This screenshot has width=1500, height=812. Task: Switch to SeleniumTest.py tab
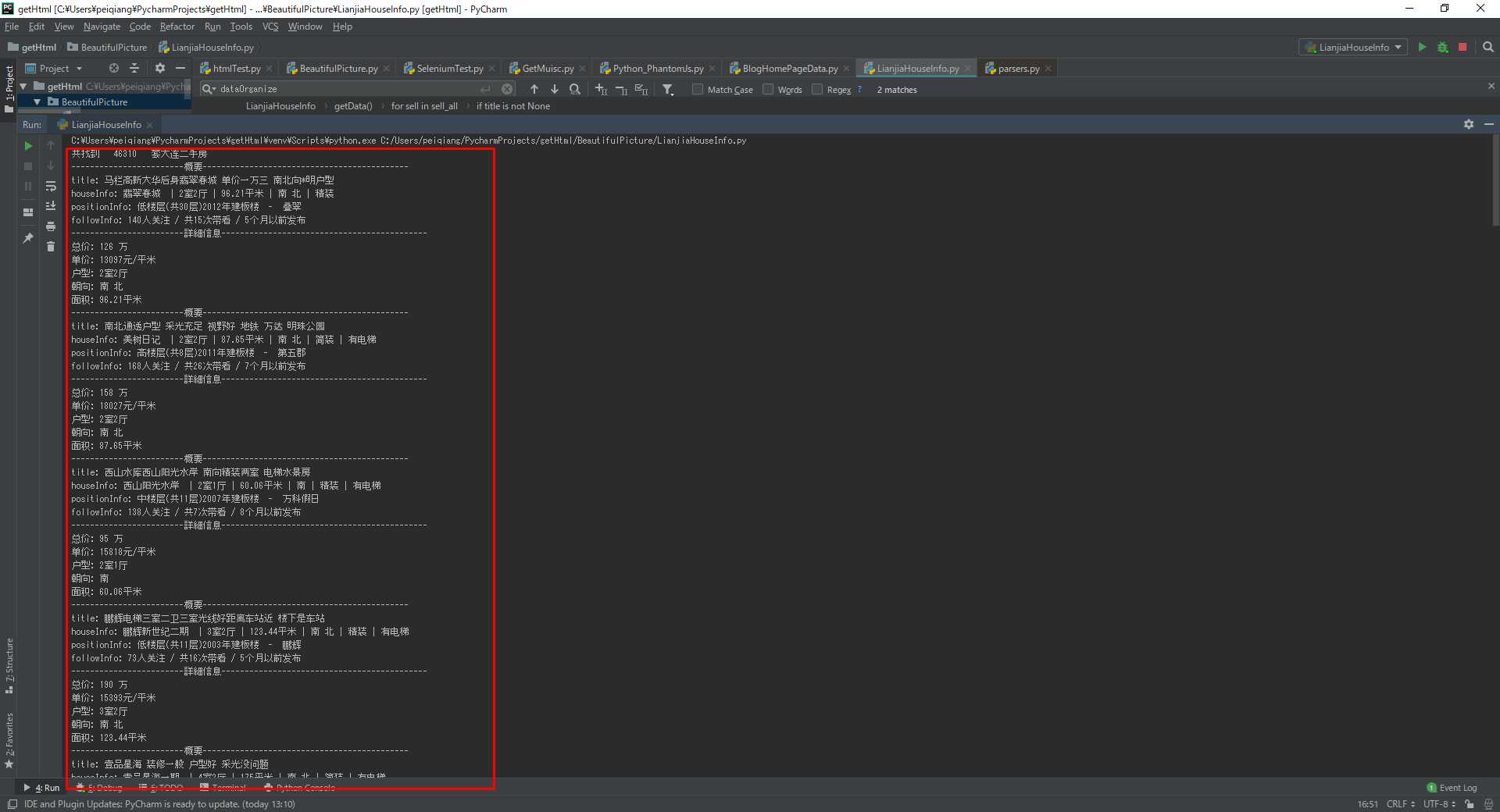point(450,69)
